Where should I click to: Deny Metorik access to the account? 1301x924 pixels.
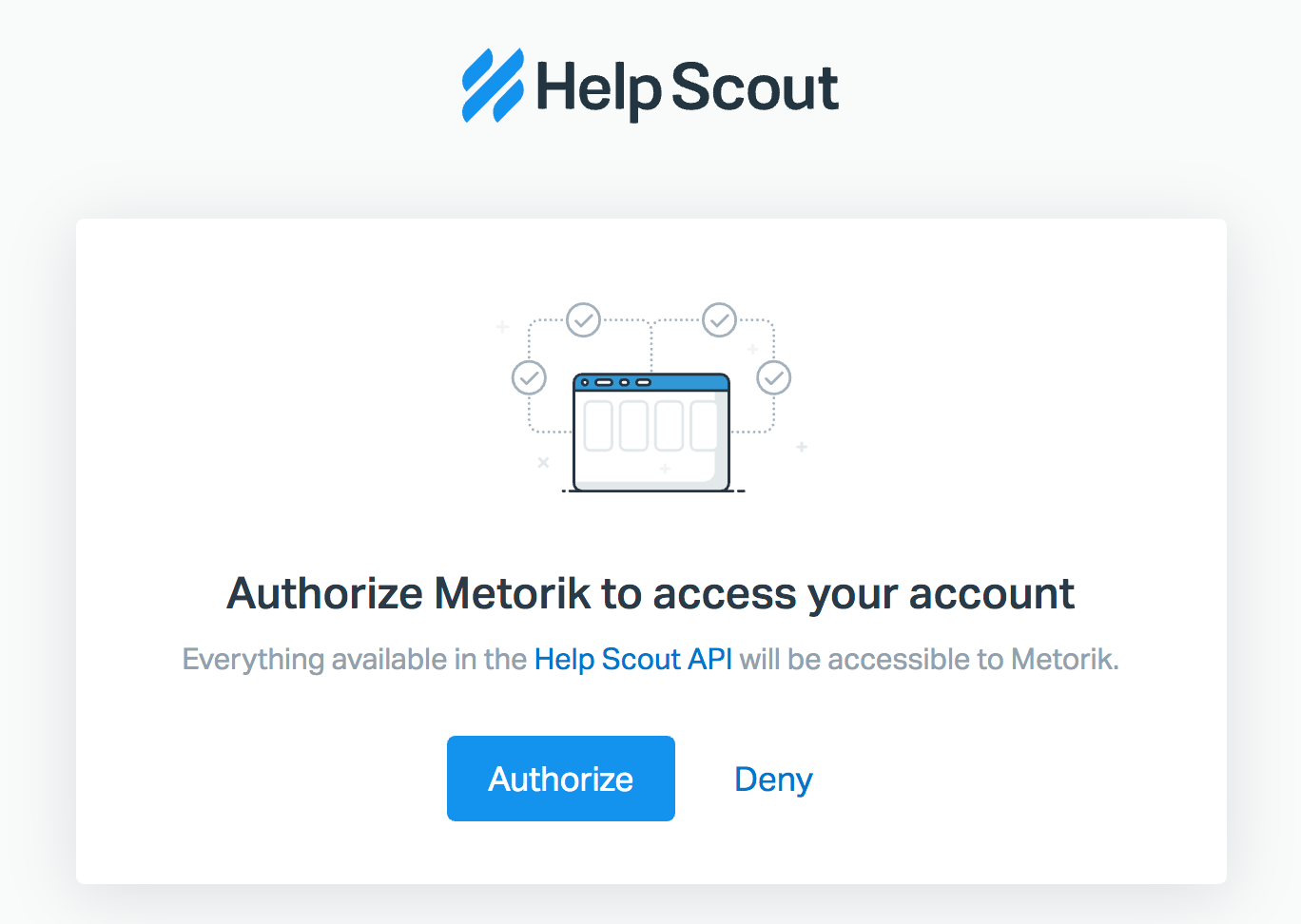[x=773, y=780]
